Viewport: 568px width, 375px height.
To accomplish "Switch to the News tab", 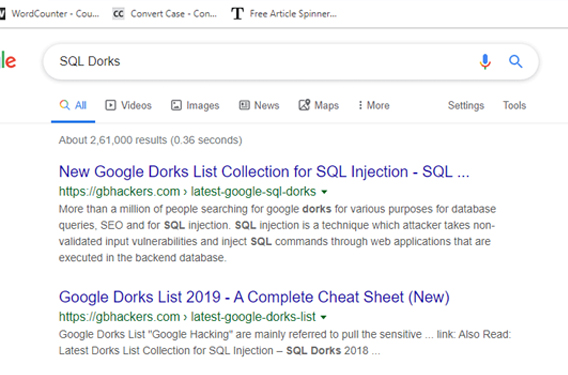I will pyautogui.click(x=259, y=105).
